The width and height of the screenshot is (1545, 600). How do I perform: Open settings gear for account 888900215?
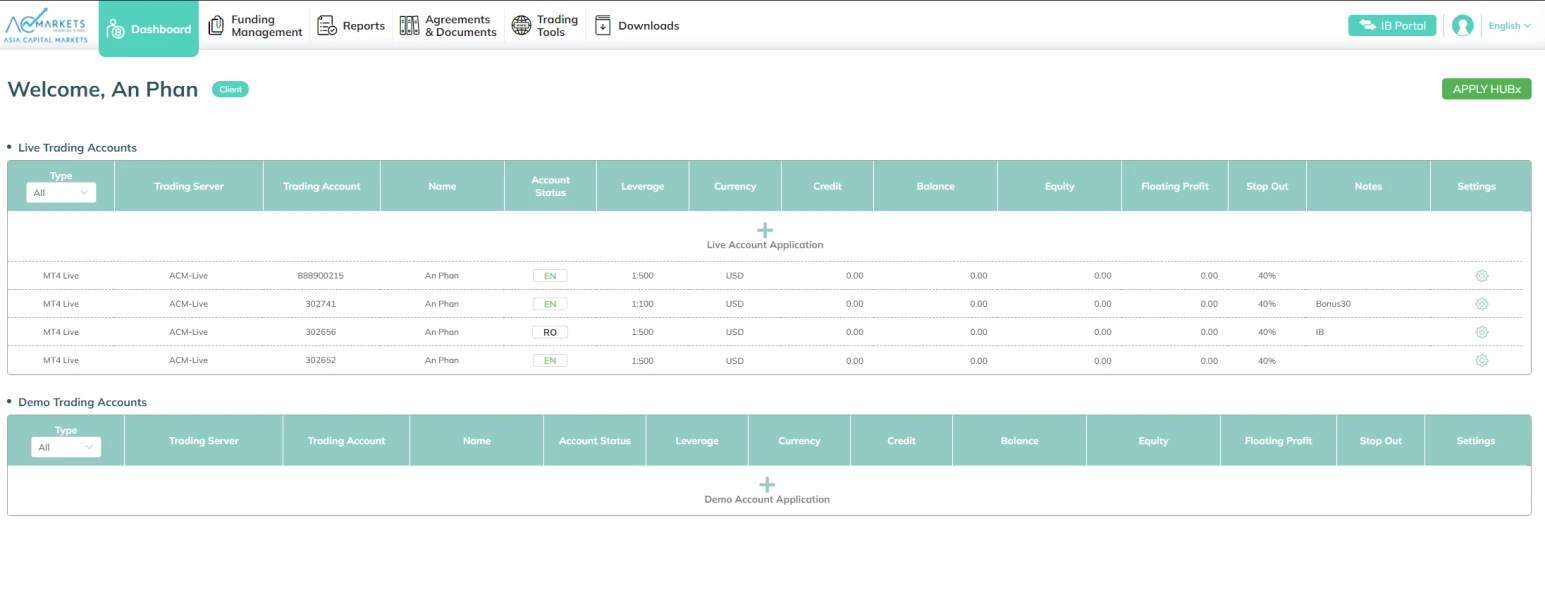(x=1481, y=276)
